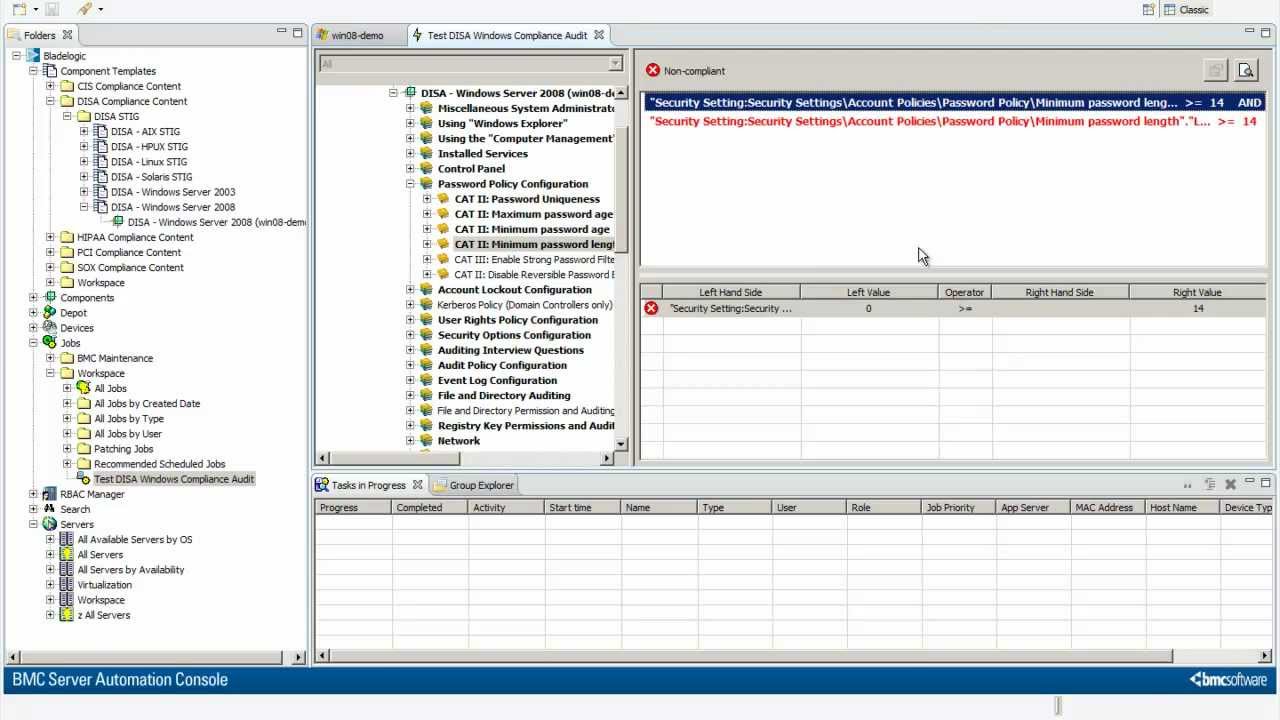Click All Available Servers by OS icon
Viewport: 1280px width, 720px height.
pyautogui.click(x=66, y=539)
